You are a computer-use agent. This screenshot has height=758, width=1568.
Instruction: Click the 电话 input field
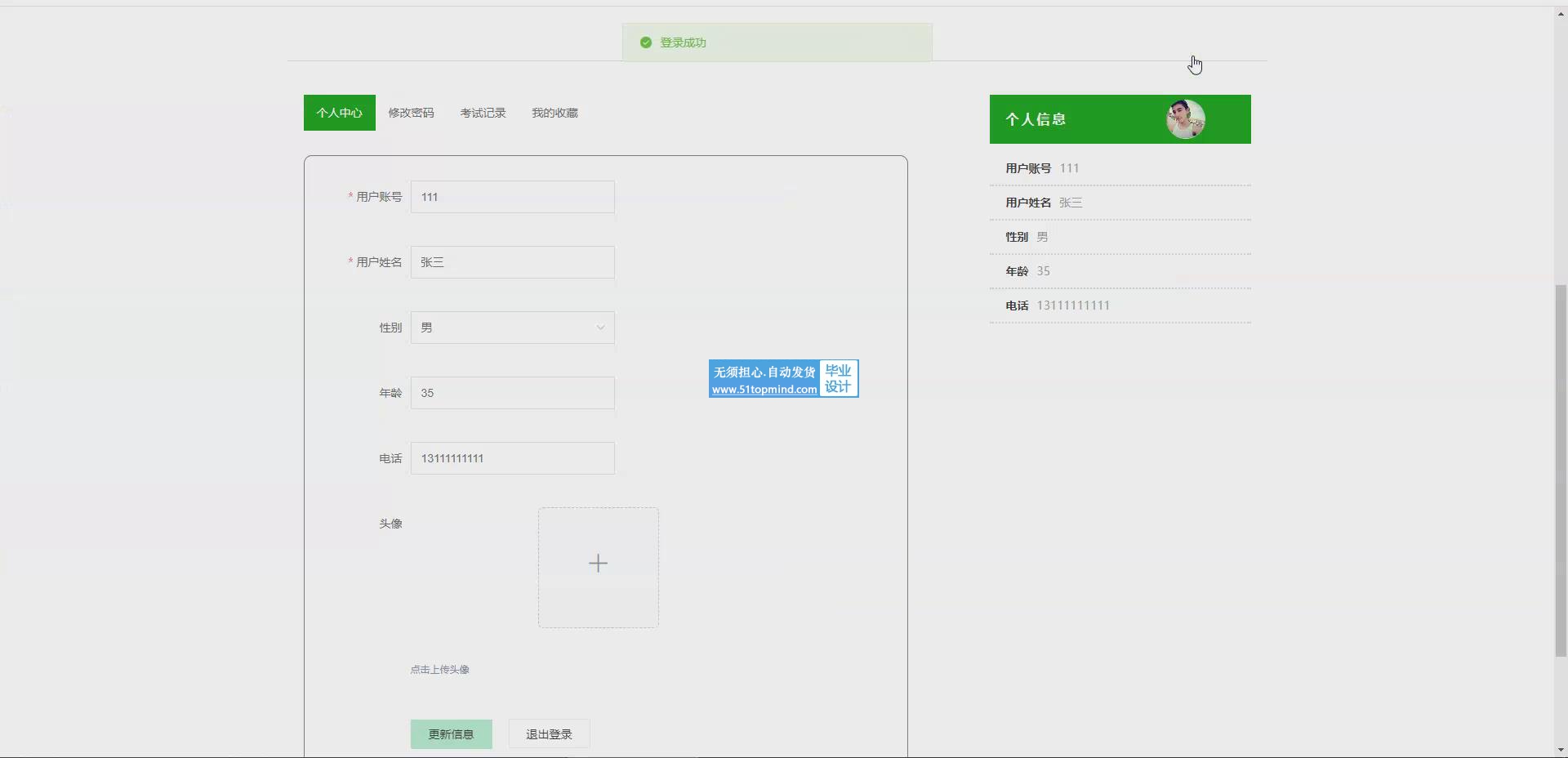(x=512, y=458)
